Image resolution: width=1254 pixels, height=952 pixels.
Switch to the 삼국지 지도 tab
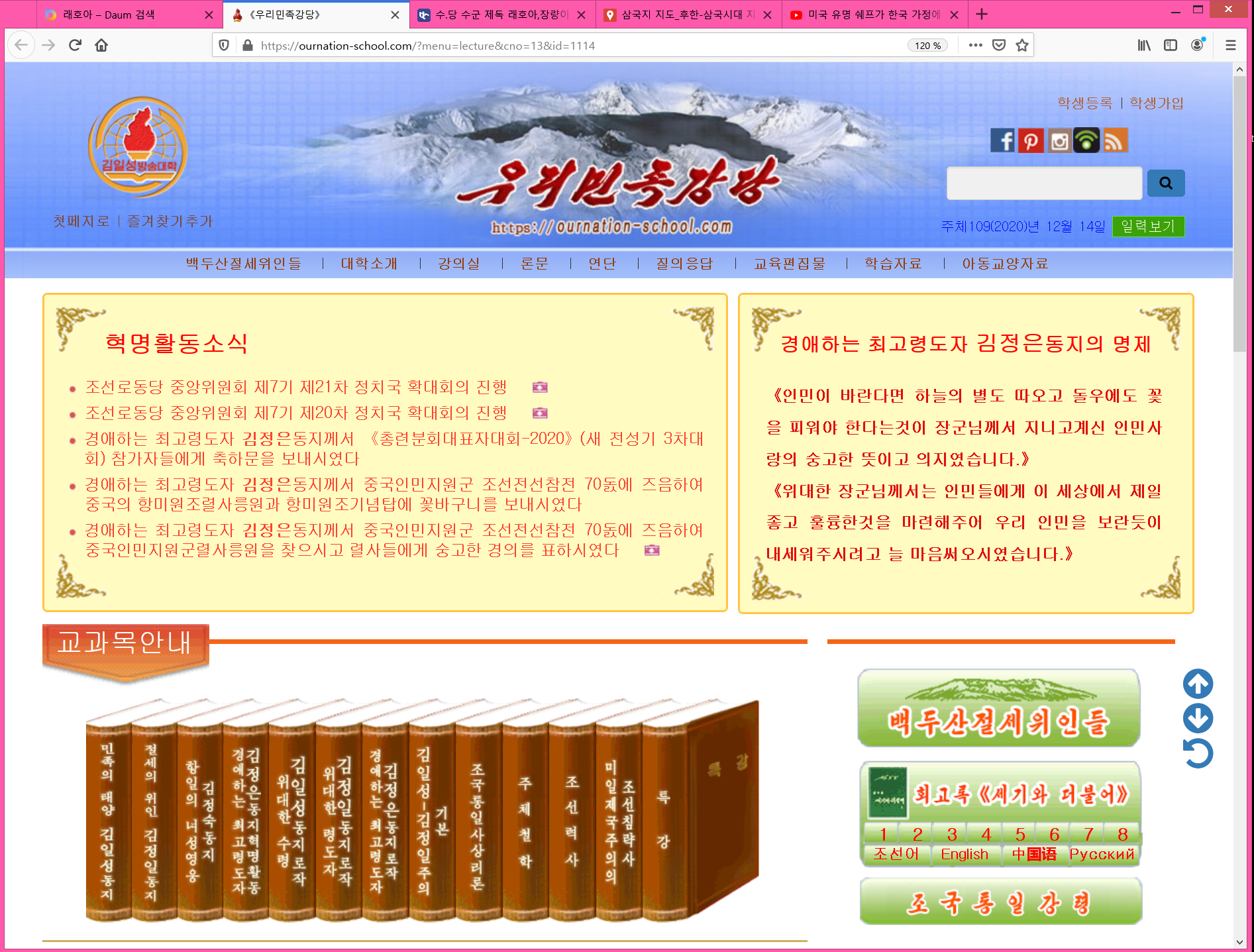pyautogui.click(x=688, y=15)
